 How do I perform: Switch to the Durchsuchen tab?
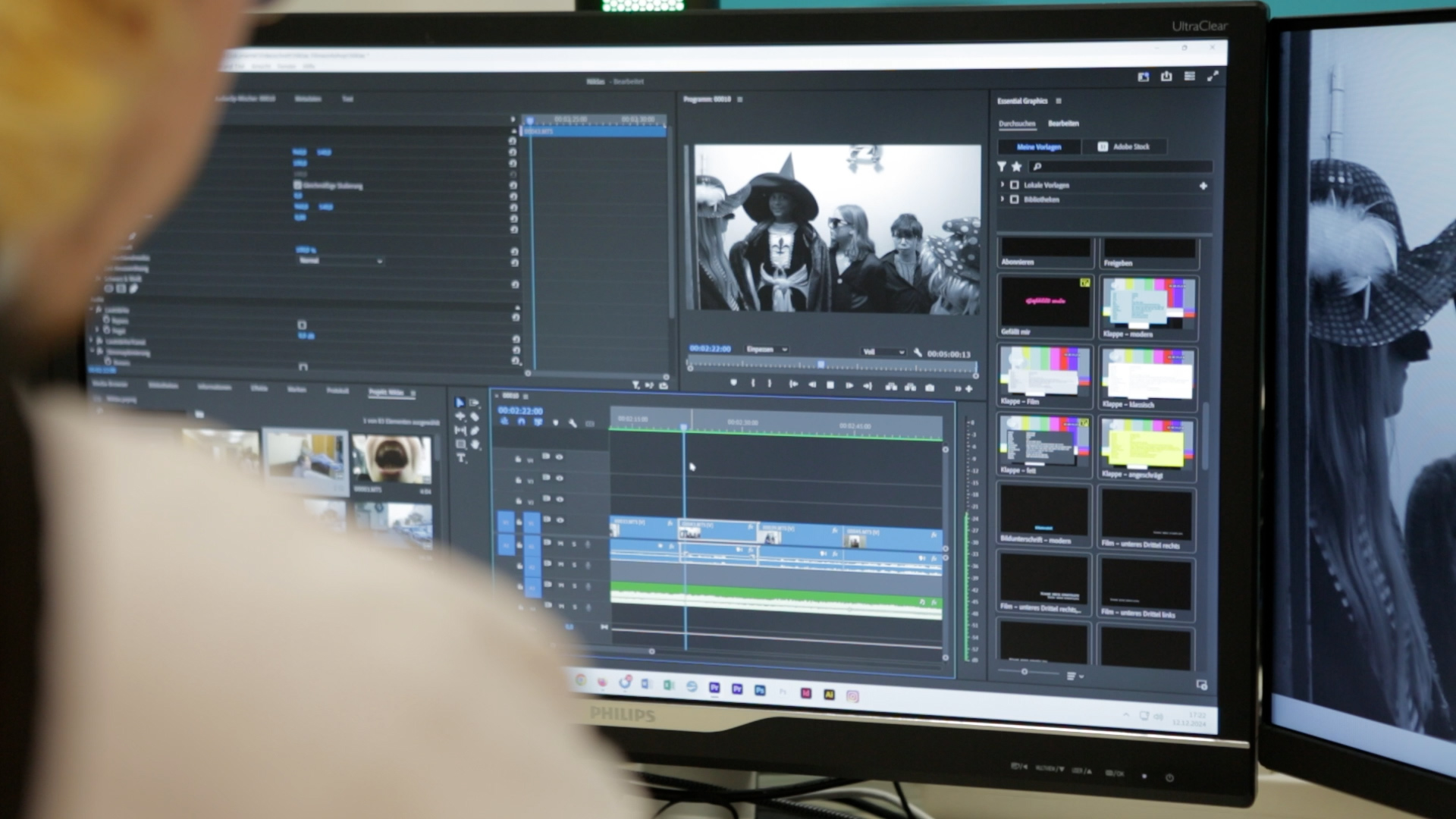point(1017,124)
